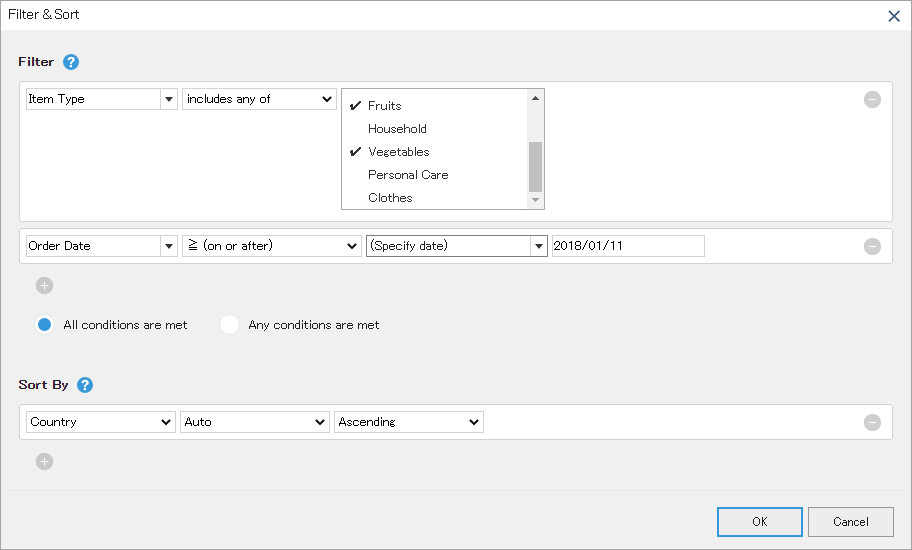Remove the Item Type filter condition

[x=872, y=99]
